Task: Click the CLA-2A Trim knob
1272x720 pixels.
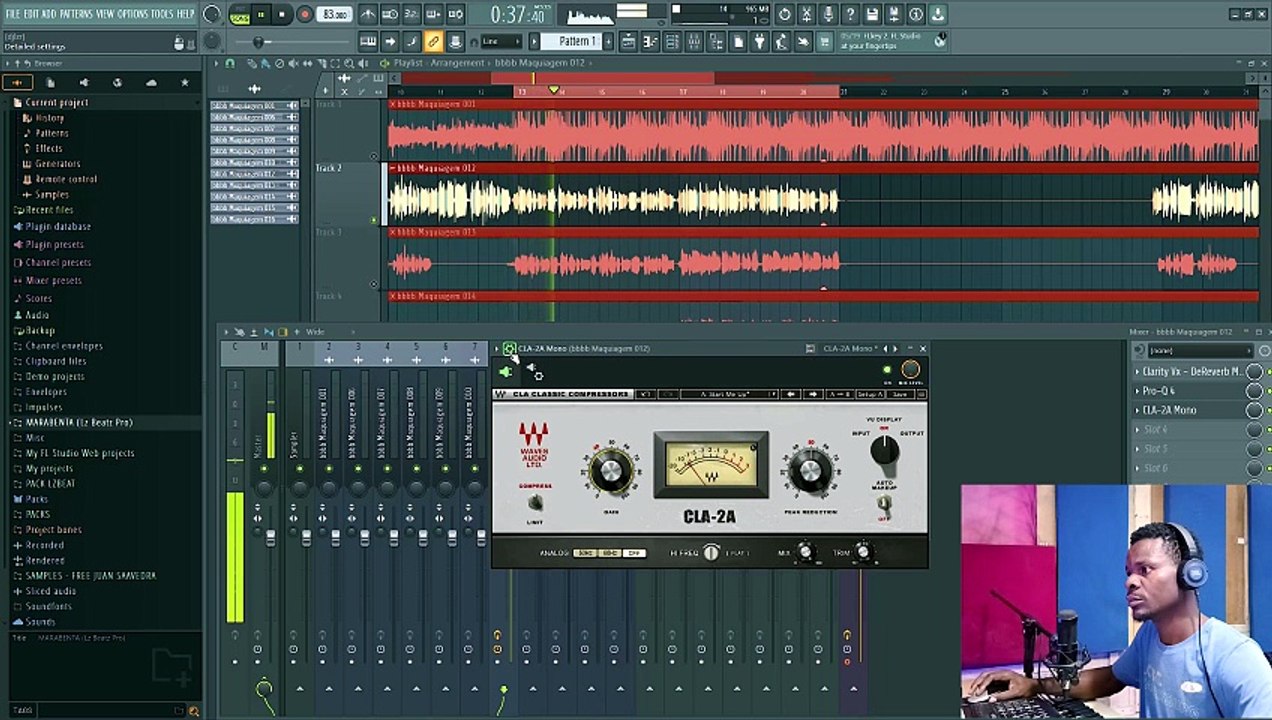Action: click(863, 552)
